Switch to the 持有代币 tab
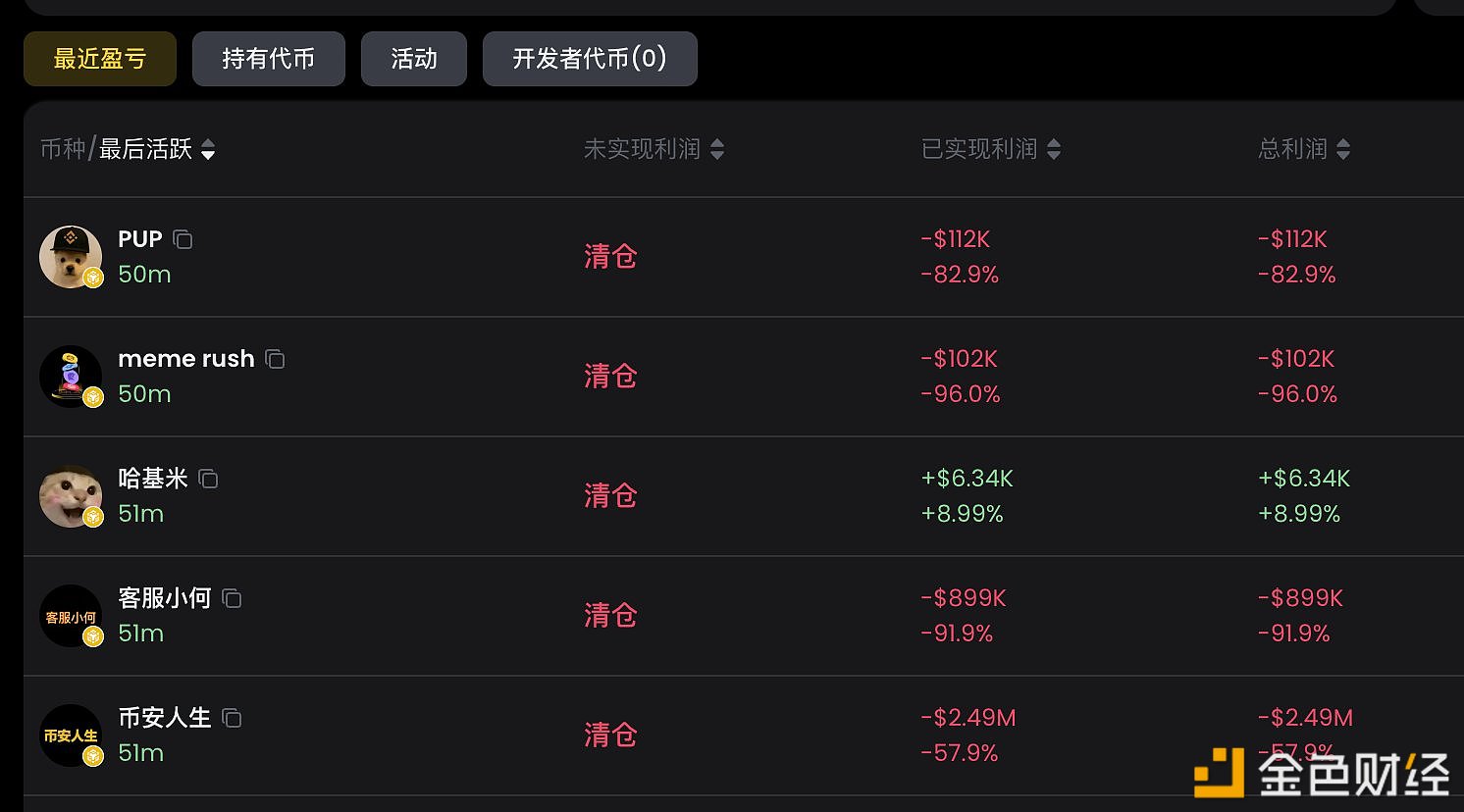 pyautogui.click(x=268, y=59)
